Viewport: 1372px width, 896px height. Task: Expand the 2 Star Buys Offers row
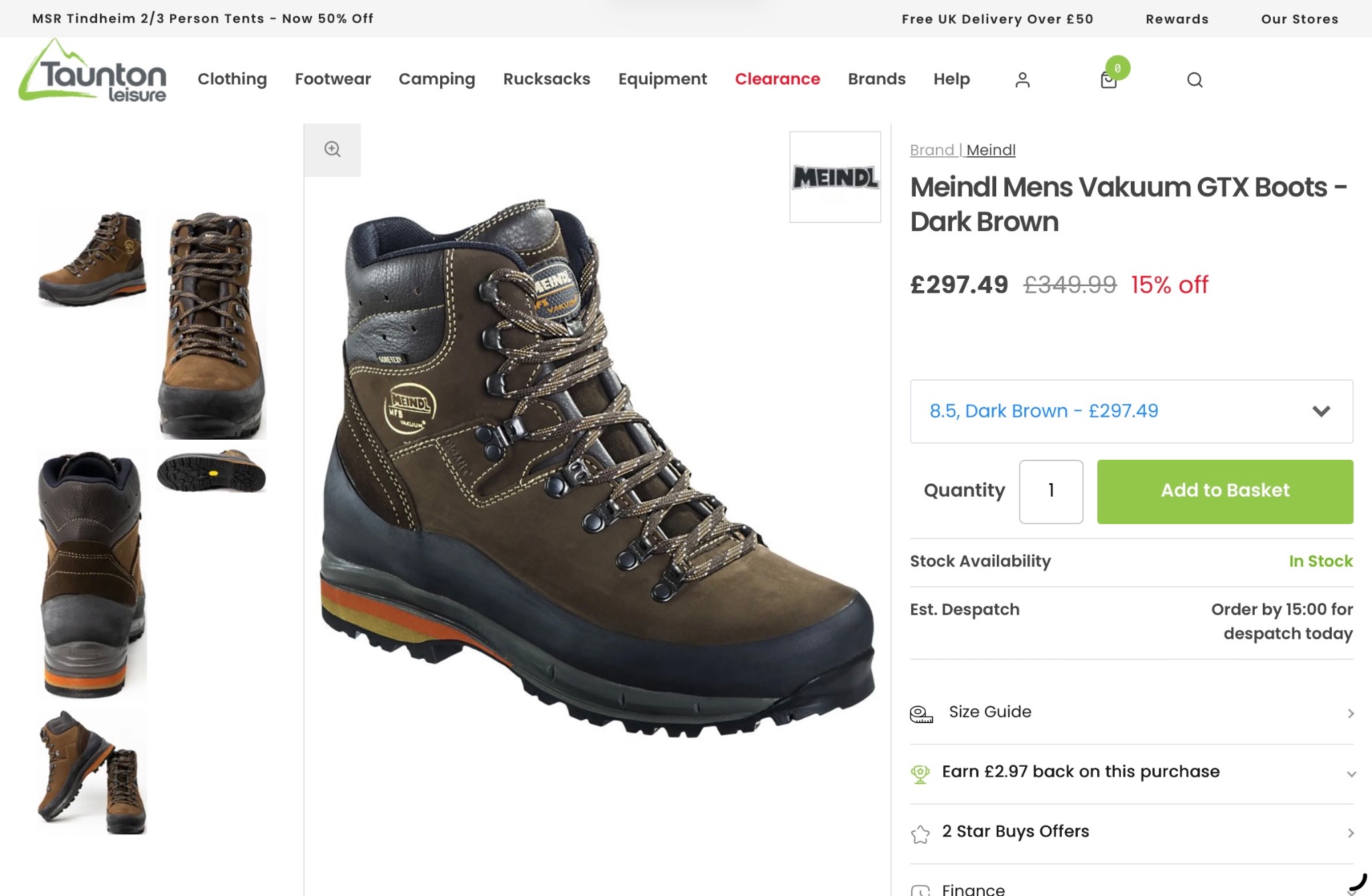pyautogui.click(x=1131, y=832)
